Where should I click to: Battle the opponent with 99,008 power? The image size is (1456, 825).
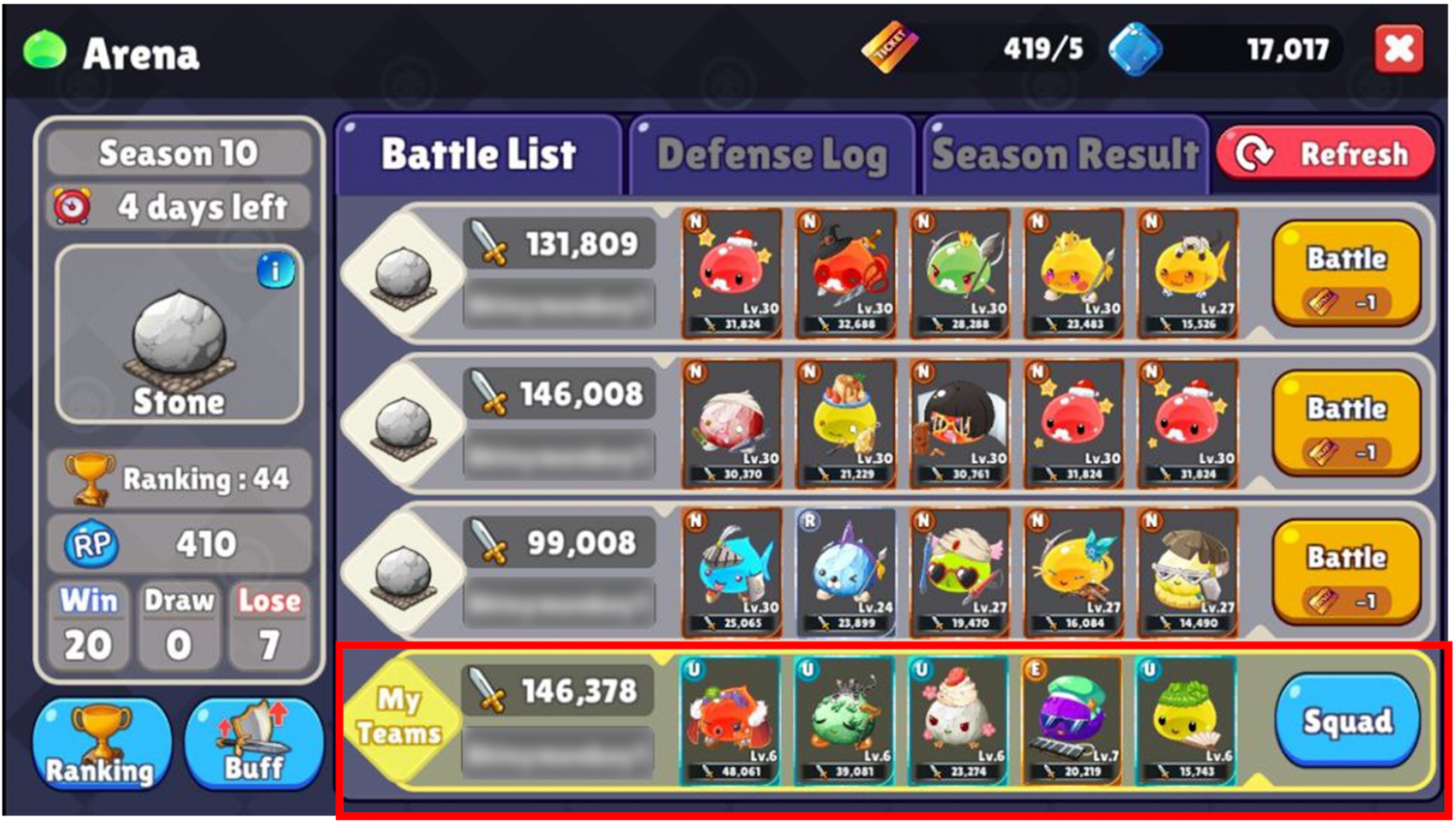(x=1347, y=573)
